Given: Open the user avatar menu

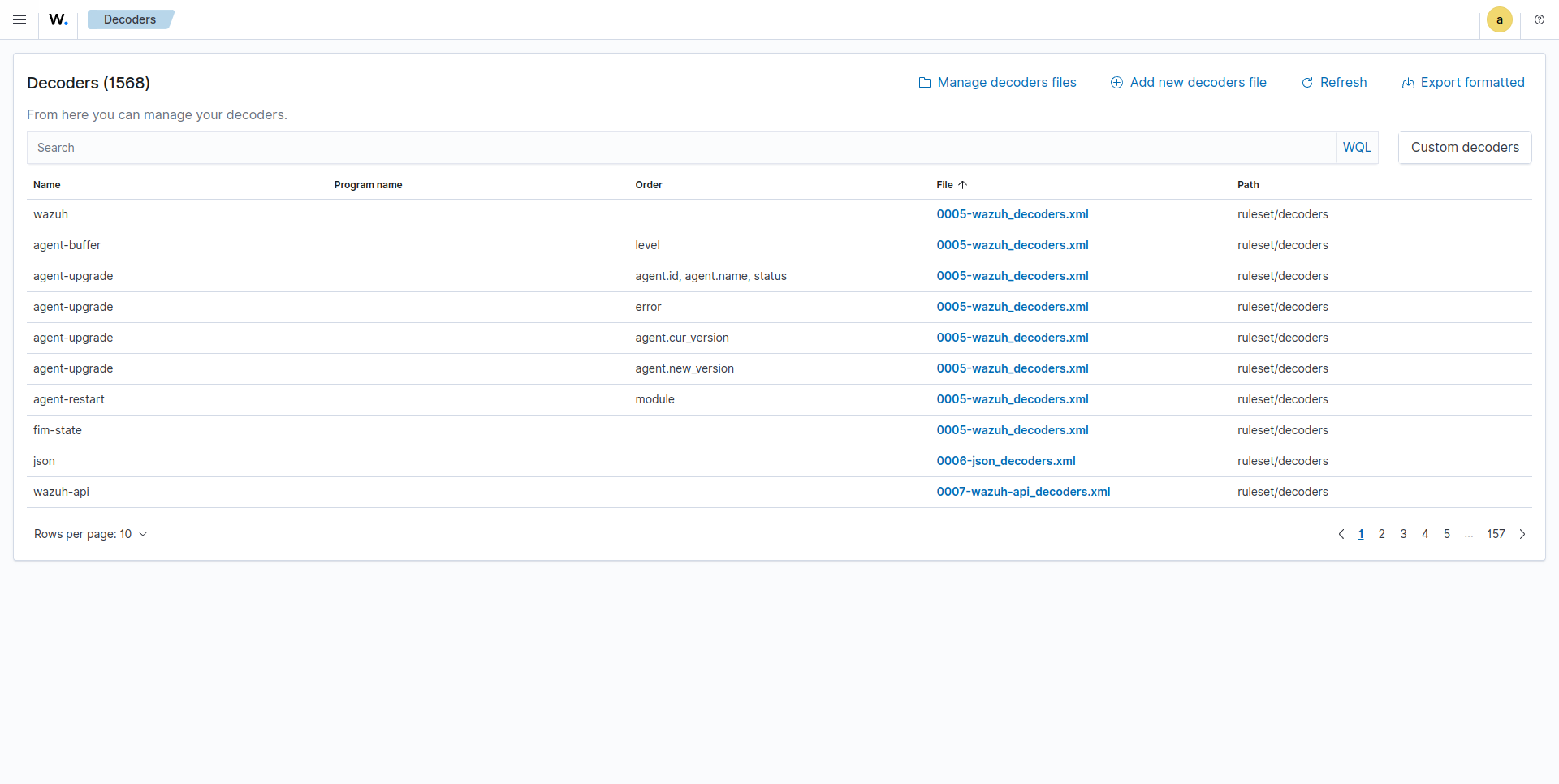Looking at the screenshot, I should 1499,19.
